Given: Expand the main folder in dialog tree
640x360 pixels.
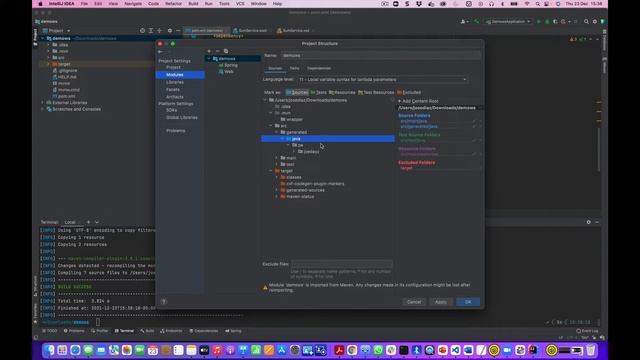Looking at the screenshot, I should 276,158.
